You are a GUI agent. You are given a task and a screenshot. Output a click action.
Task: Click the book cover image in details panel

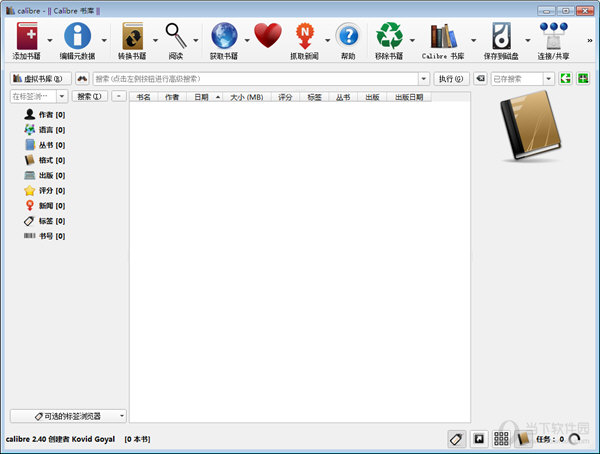[x=531, y=126]
